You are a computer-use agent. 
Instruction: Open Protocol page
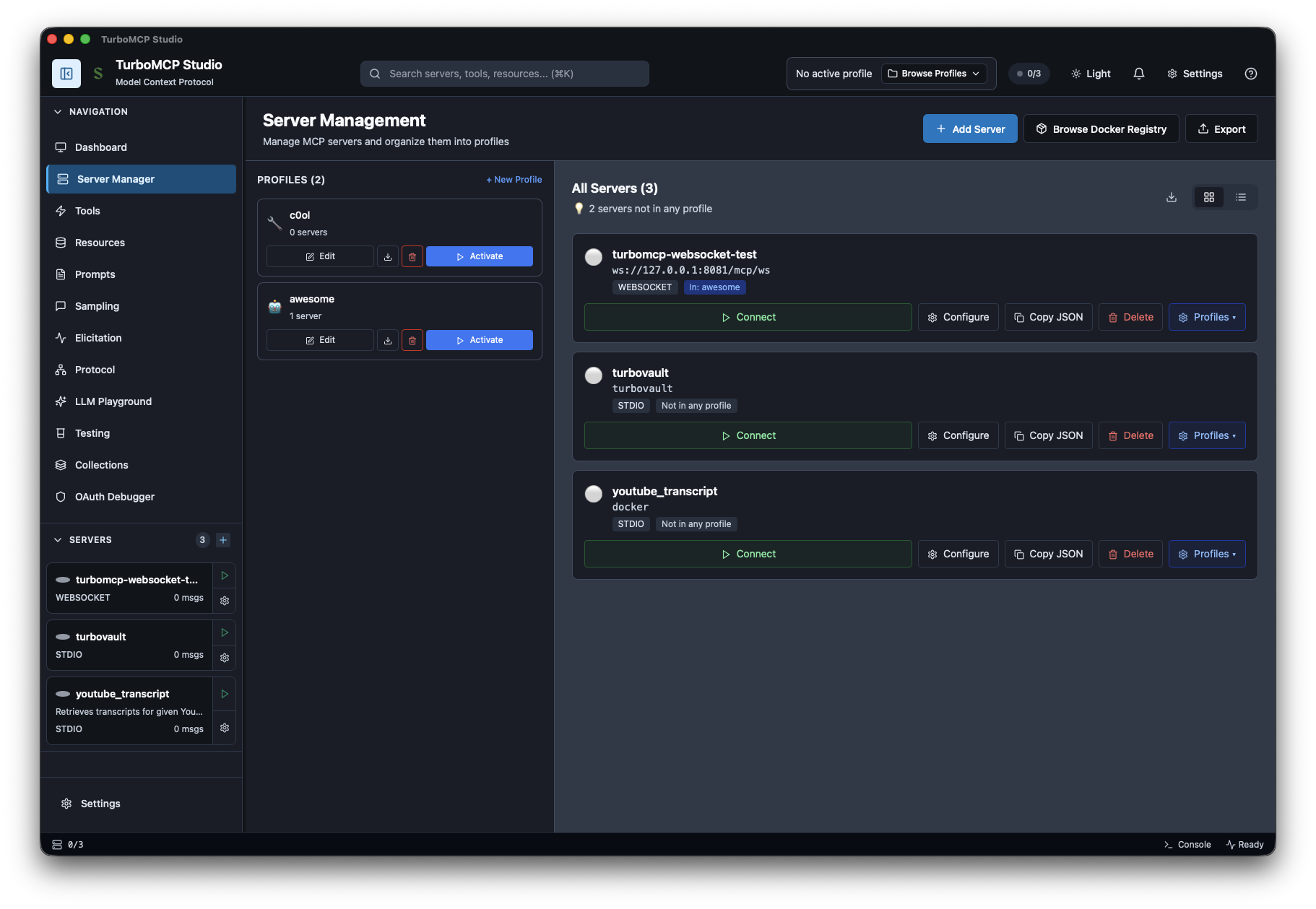141,370
